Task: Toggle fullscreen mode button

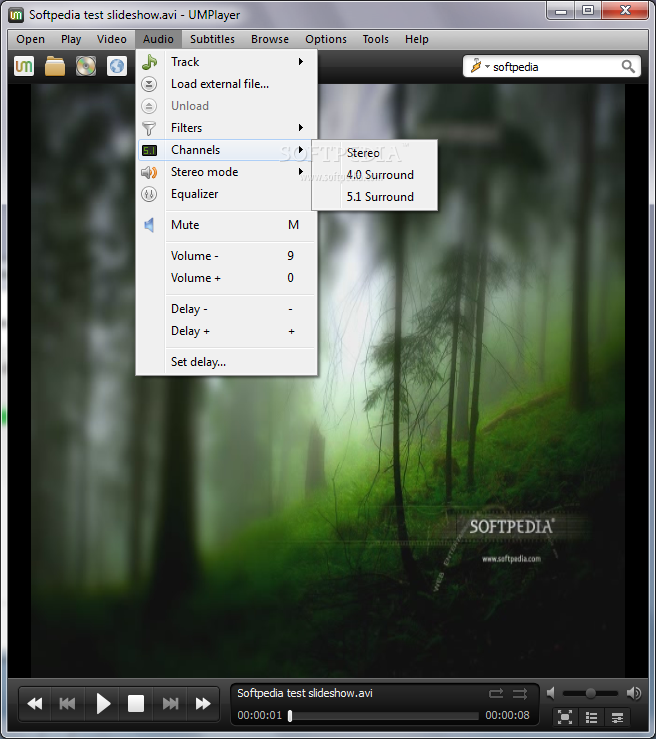Action: [x=565, y=717]
